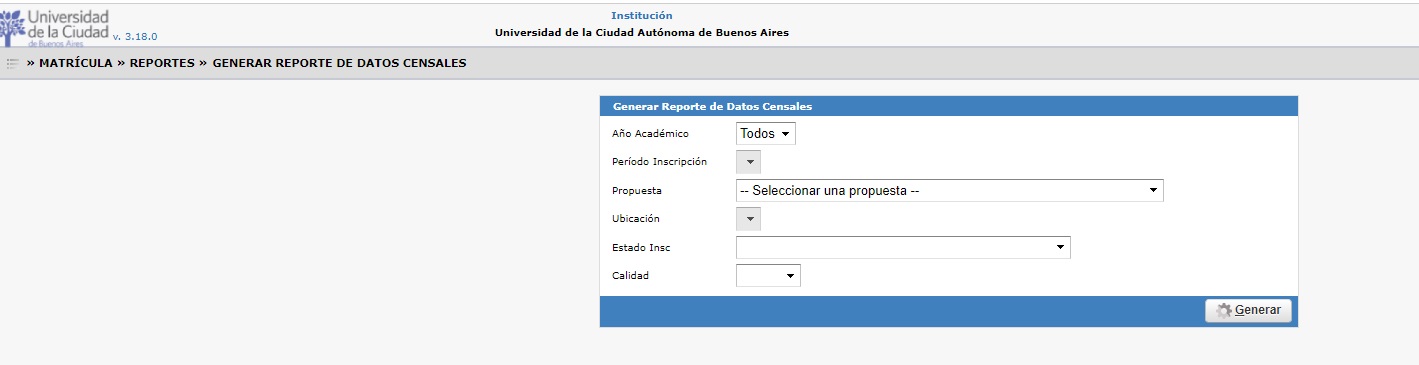Go to MATRÍCULA in the breadcrumb
The width and height of the screenshot is (1419, 365).
[76, 63]
